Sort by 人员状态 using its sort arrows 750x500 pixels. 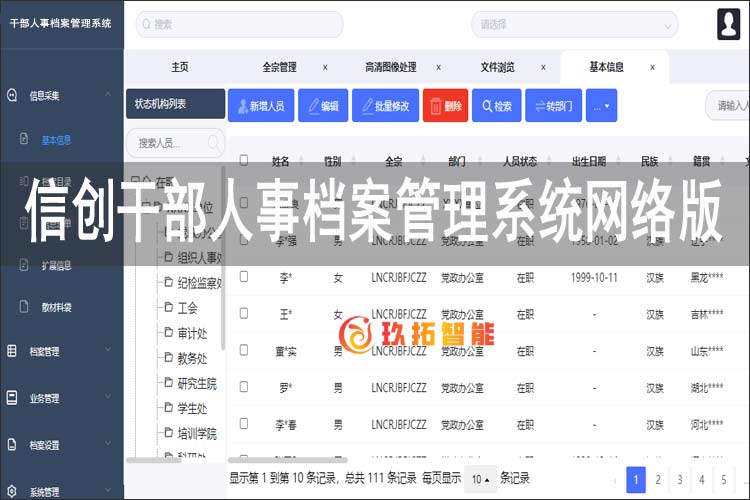pos(549,161)
